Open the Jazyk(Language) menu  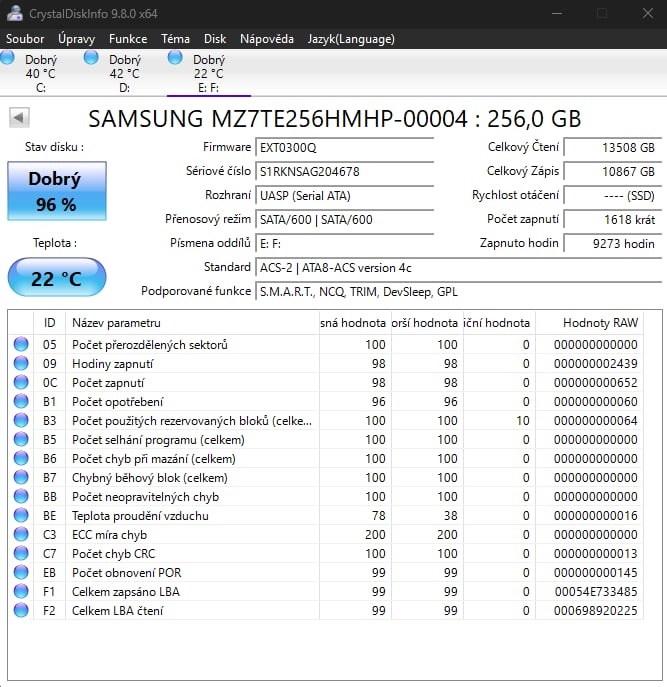(351, 39)
